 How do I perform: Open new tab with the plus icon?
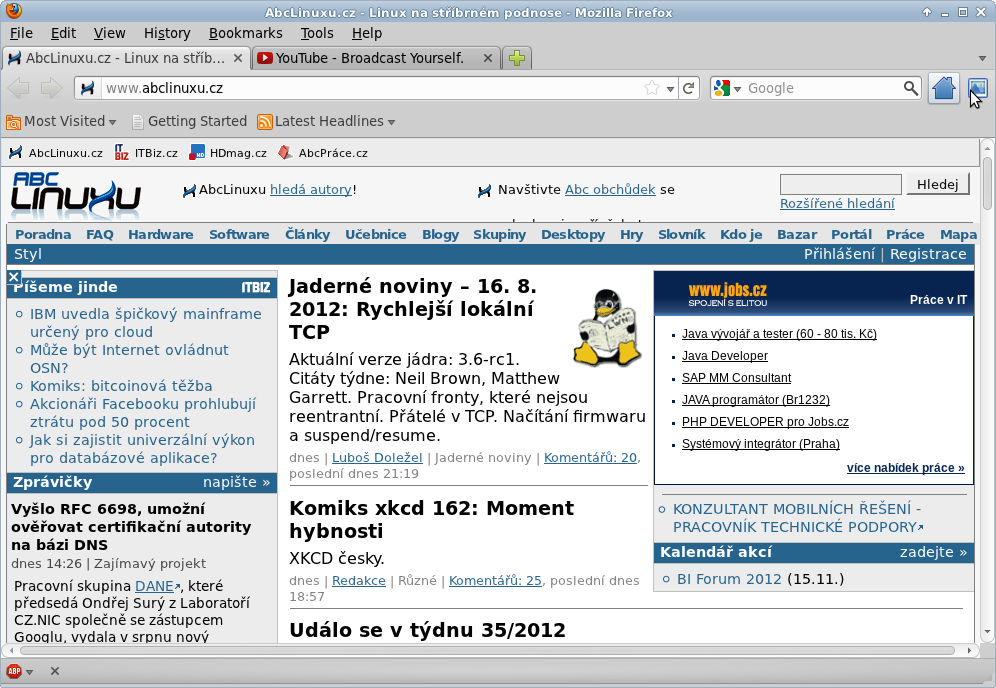pos(517,58)
